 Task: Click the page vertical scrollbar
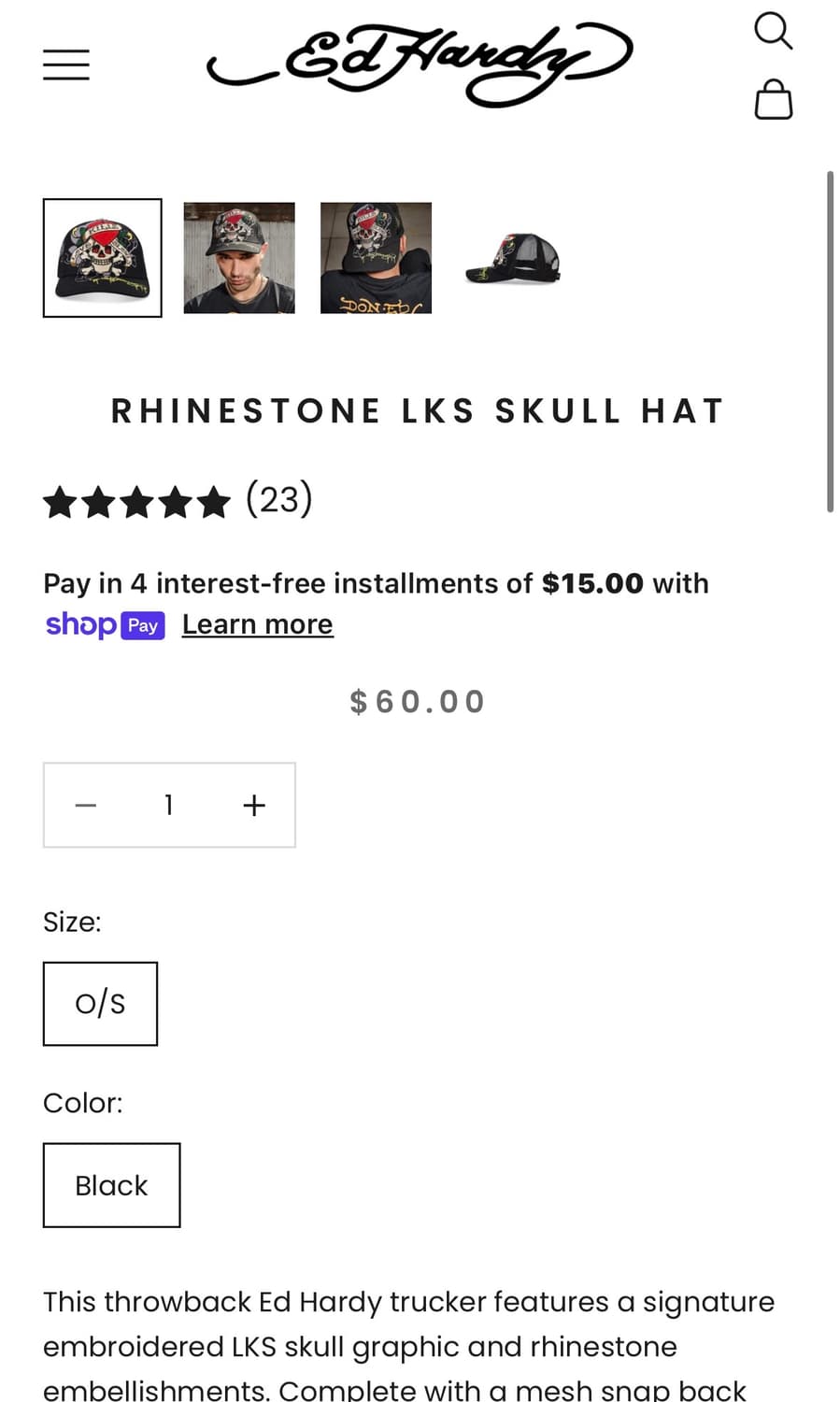pyautogui.click(x=830, y=341)
